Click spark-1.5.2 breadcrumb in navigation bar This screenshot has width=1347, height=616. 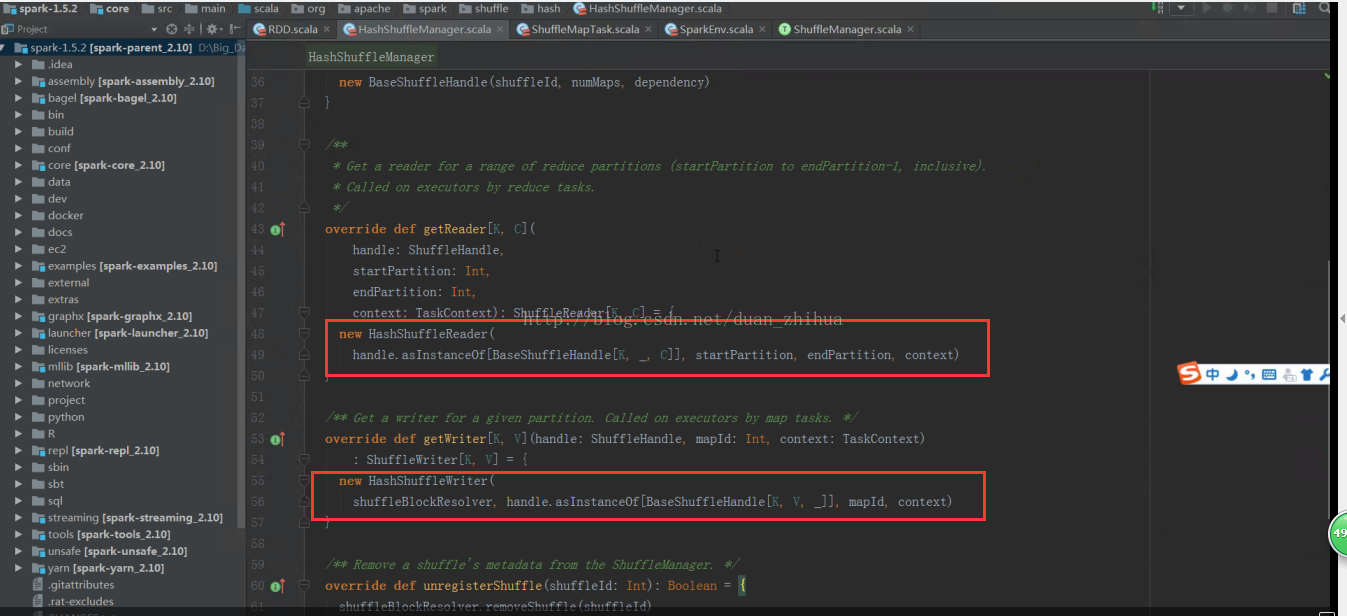pos(42,8)
